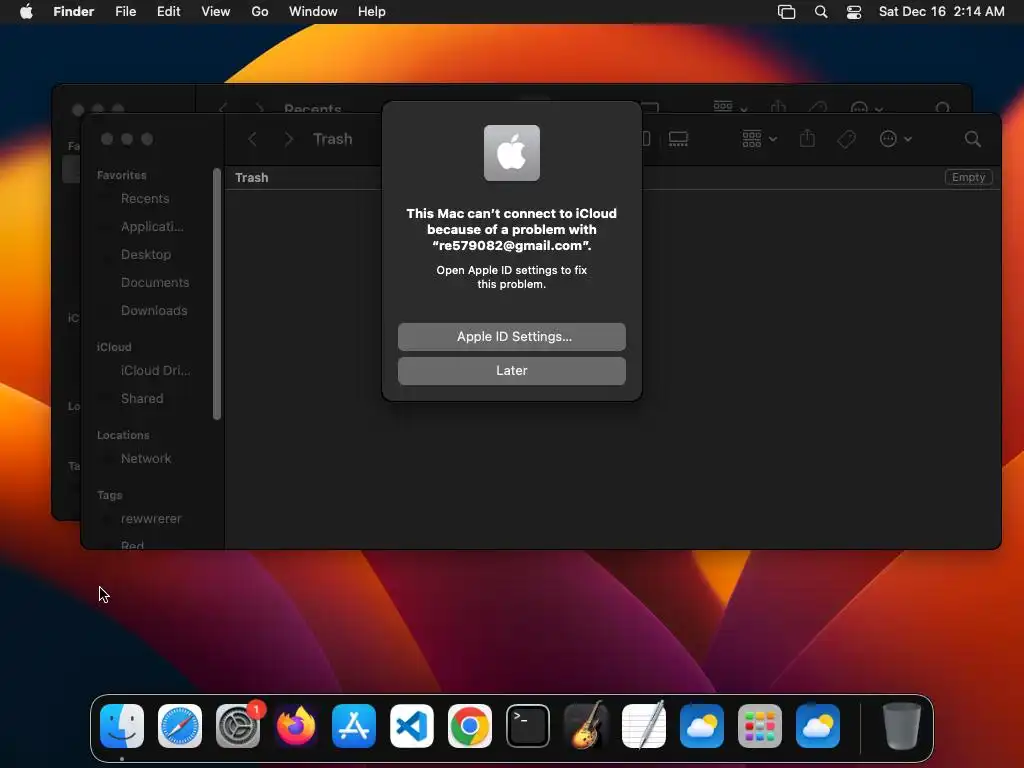The image size is (1024, 768).
Task: Open the Weather app right of Launchpad
Action: tap(818, 726)
